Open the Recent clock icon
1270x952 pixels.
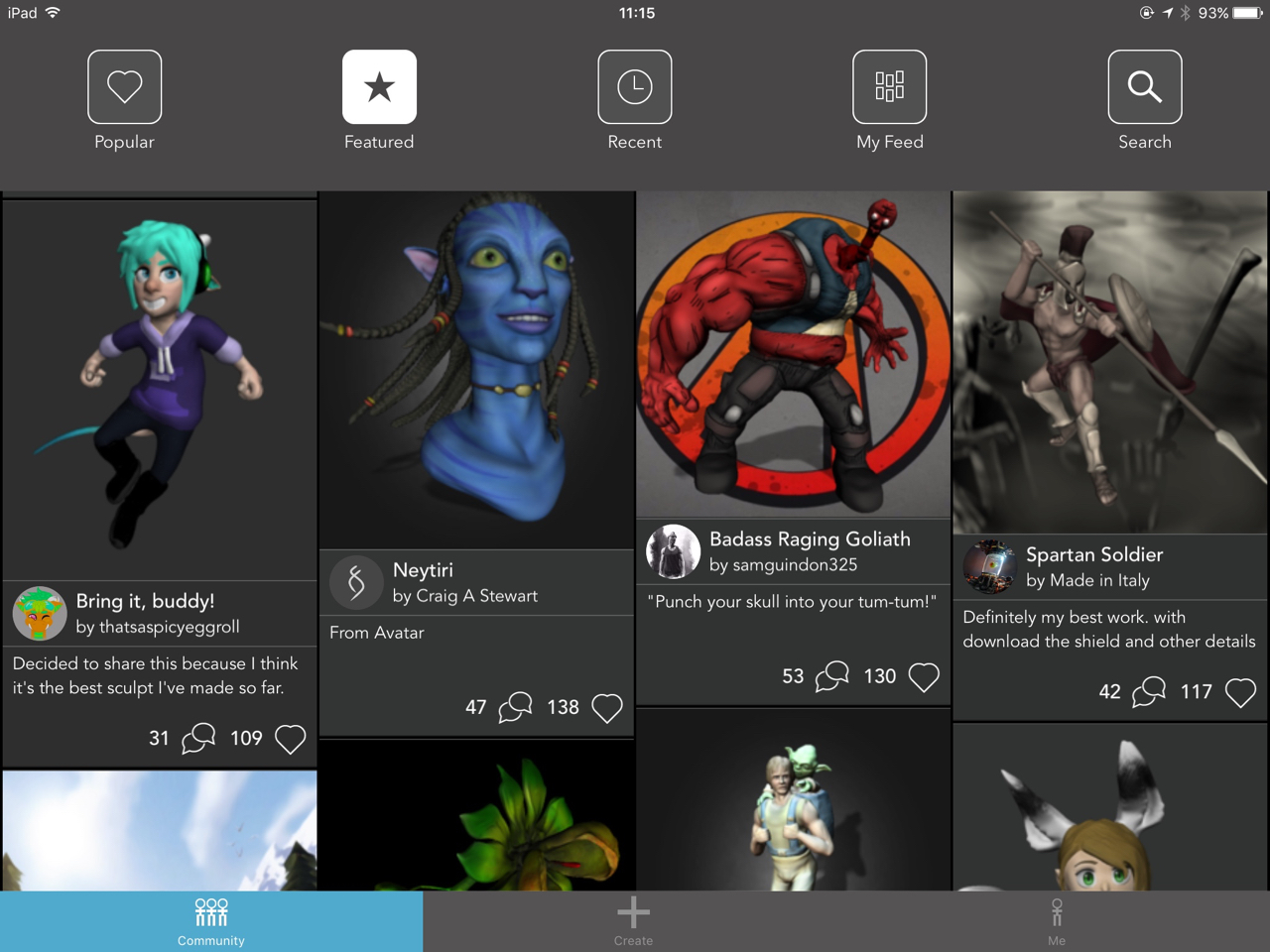[x=635, y=87]
